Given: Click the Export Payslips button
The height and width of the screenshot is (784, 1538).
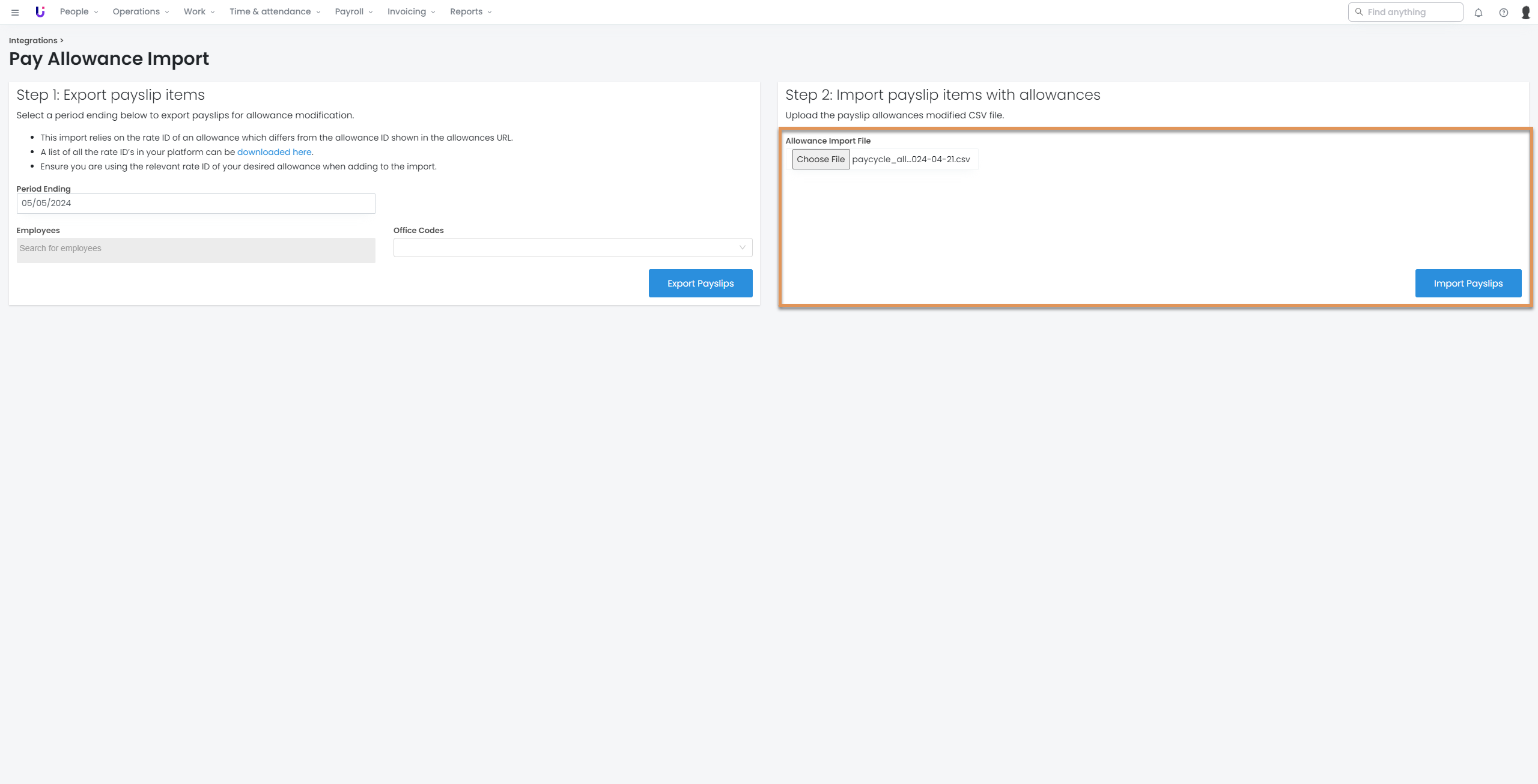Looking at the screenshot, I should [700, 284].
